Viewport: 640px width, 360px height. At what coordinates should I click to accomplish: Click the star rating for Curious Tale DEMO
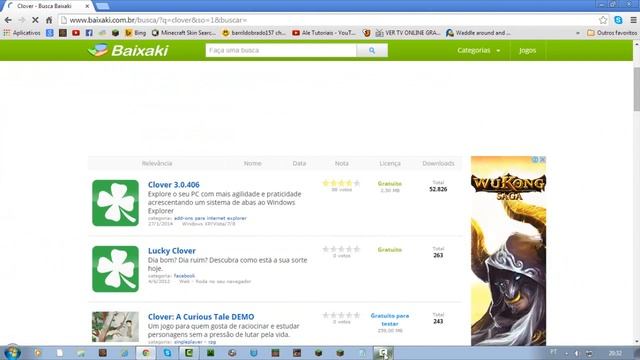tap(341, 315)
